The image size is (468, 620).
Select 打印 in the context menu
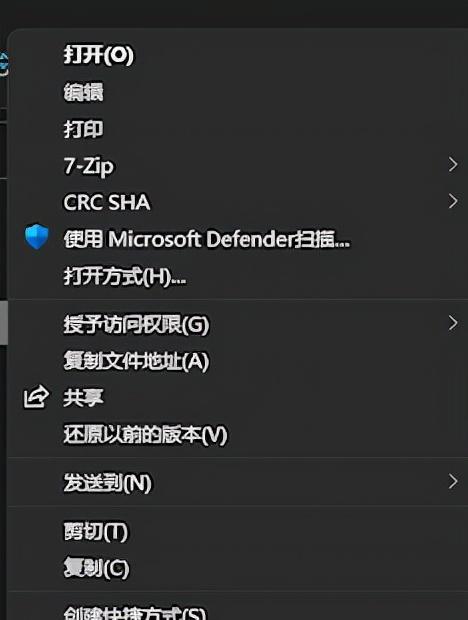(x=83, y=129)
